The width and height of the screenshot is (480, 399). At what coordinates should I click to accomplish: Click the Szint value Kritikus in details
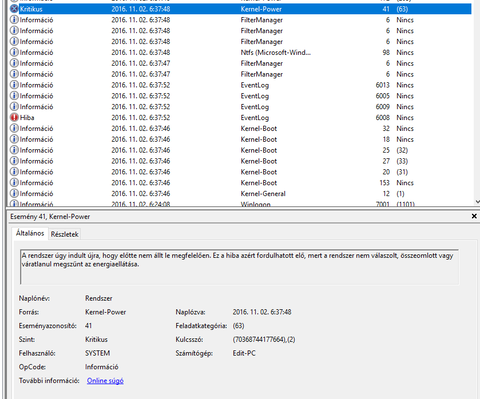coord(96,339)
